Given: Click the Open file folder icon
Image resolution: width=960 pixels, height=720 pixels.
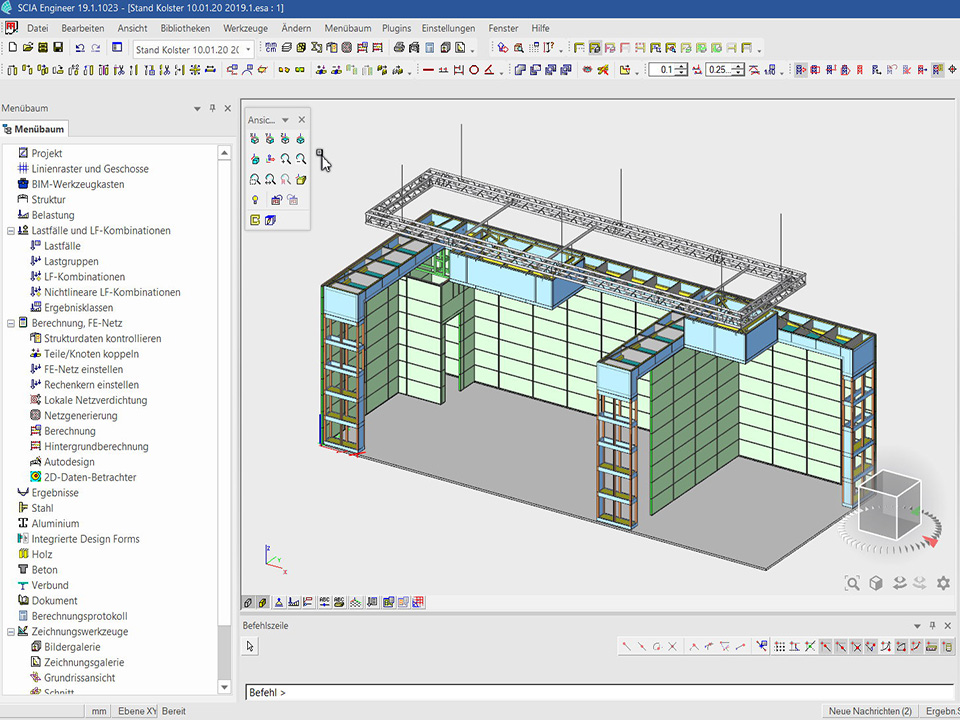Looking at the screenshot, I should coord(26,48).
